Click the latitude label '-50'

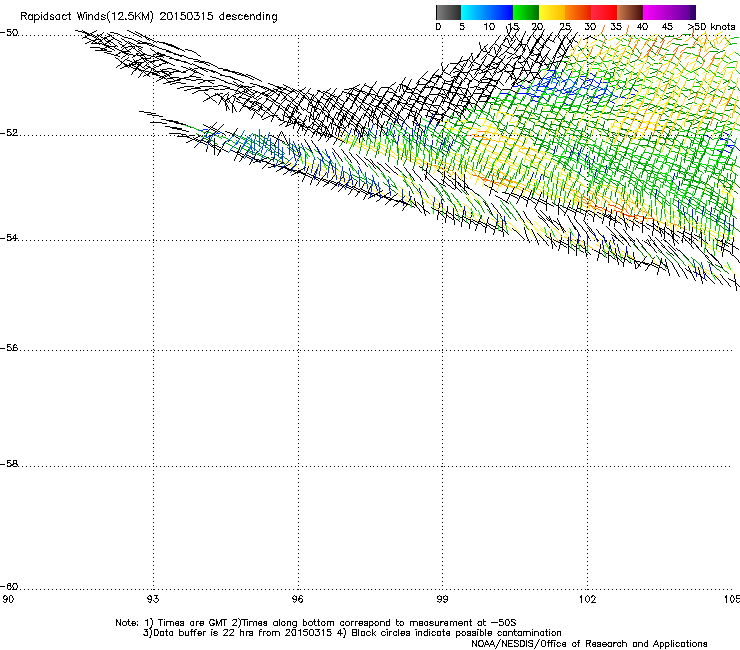(x=9, y=33)
